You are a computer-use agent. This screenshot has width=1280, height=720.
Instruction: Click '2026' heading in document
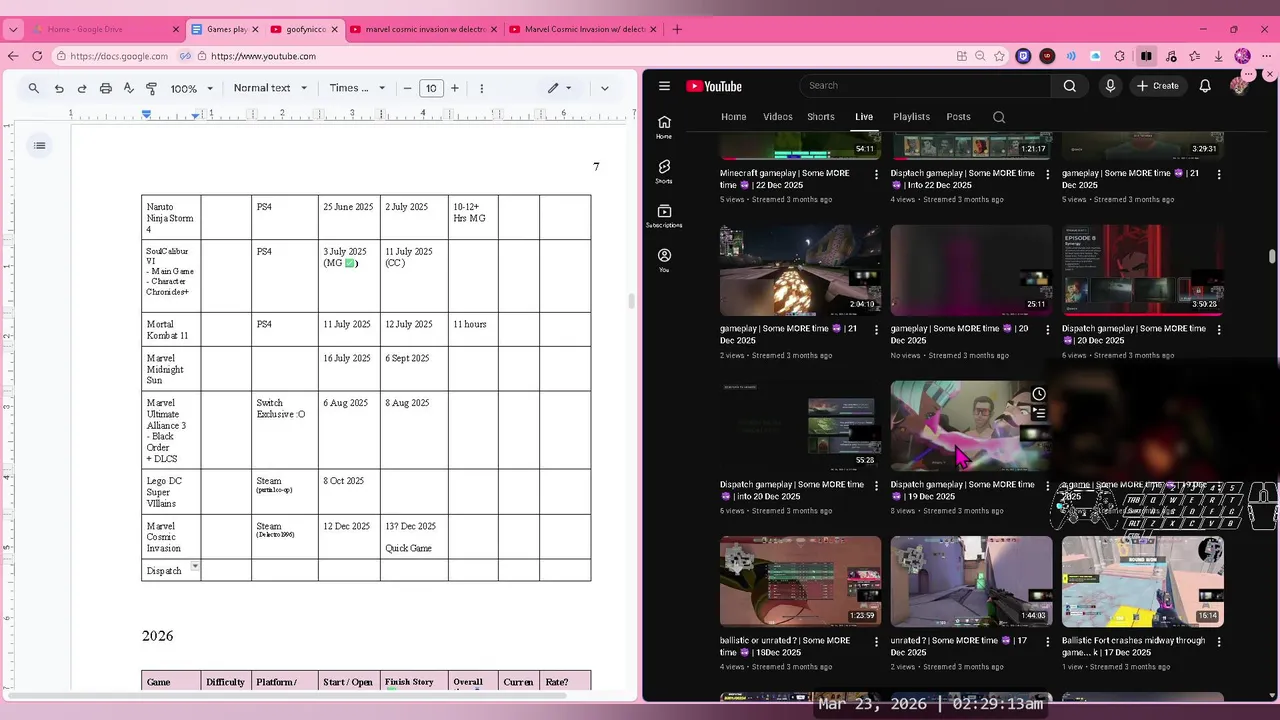point(158,636)
